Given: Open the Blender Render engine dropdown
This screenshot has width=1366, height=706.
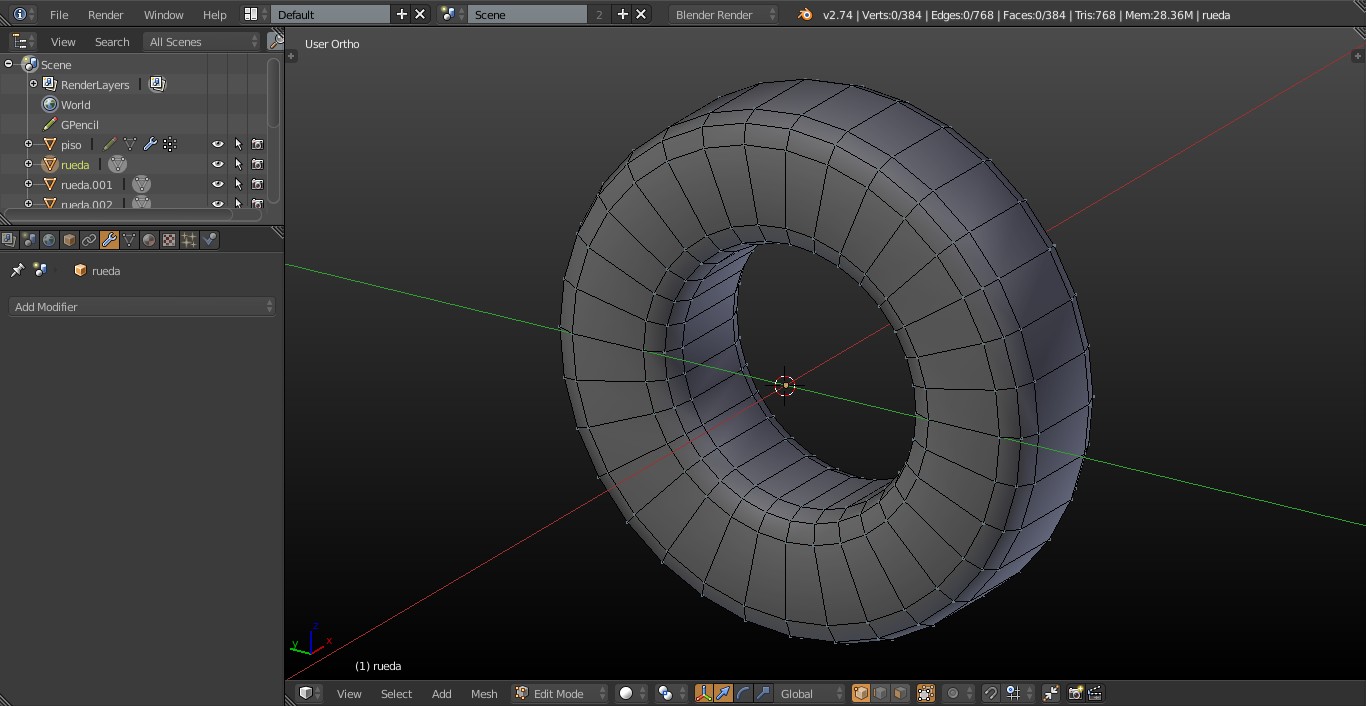Looking at the screenshot, I should click(x=724, y=14).
